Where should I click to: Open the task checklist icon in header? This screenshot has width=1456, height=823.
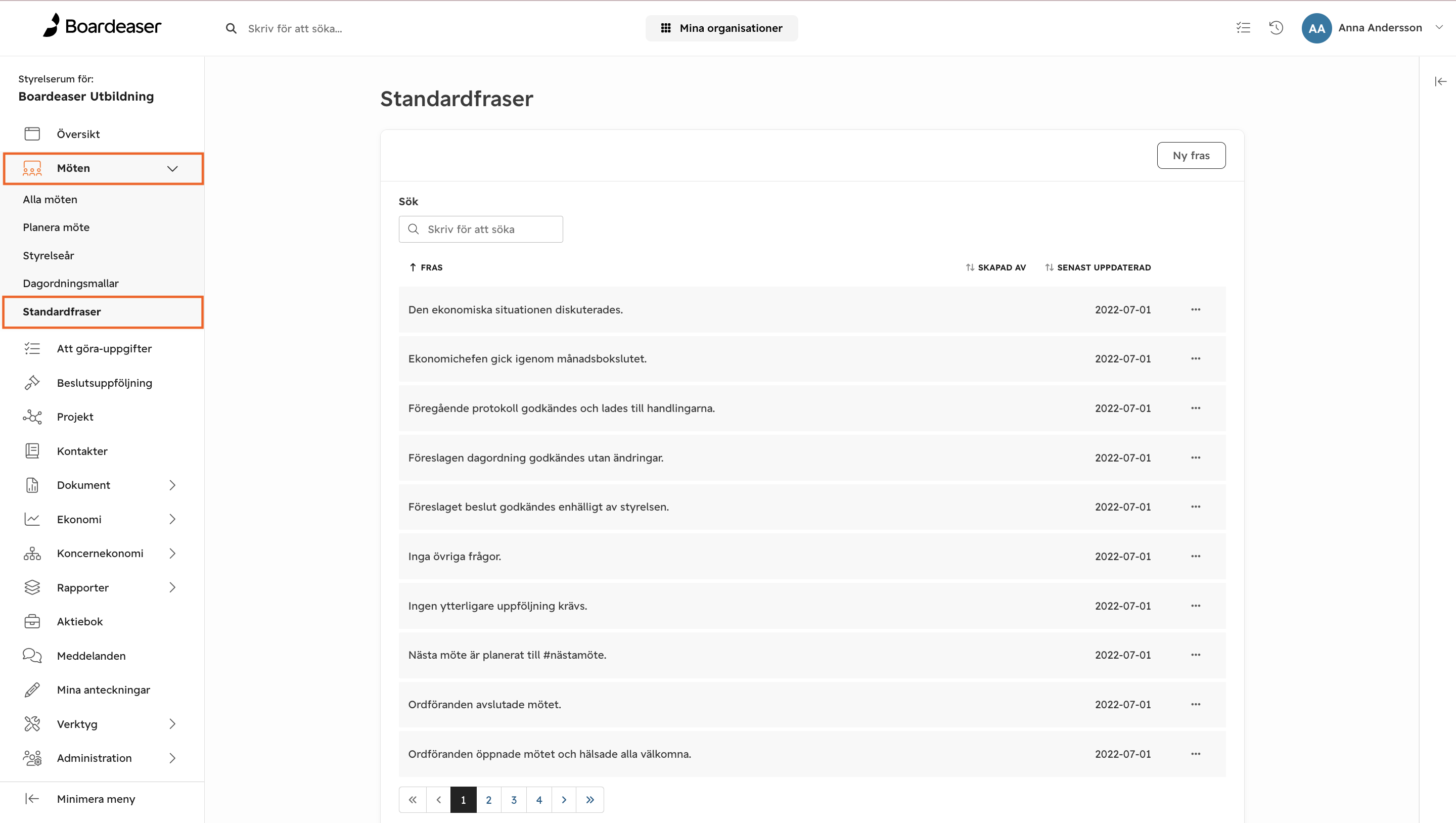click(x=1243, y=28)
